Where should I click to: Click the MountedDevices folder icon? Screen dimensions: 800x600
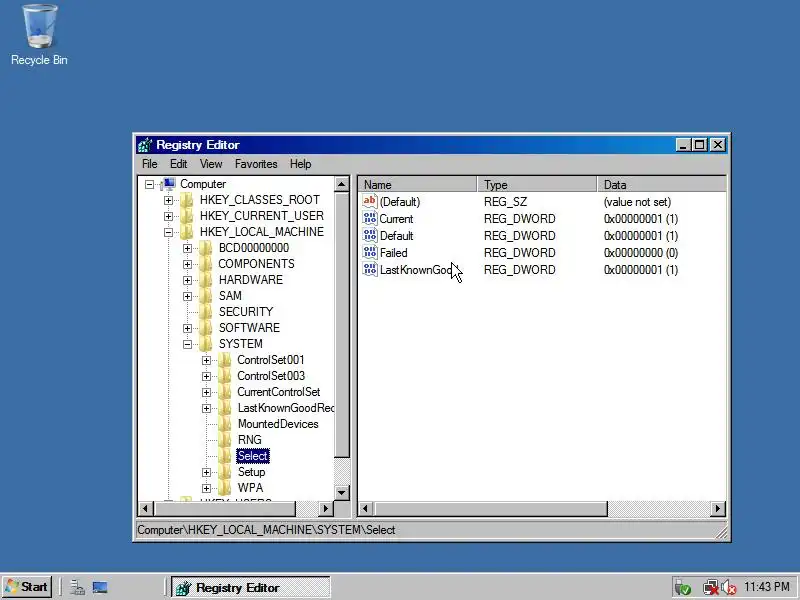click(225, 424)
